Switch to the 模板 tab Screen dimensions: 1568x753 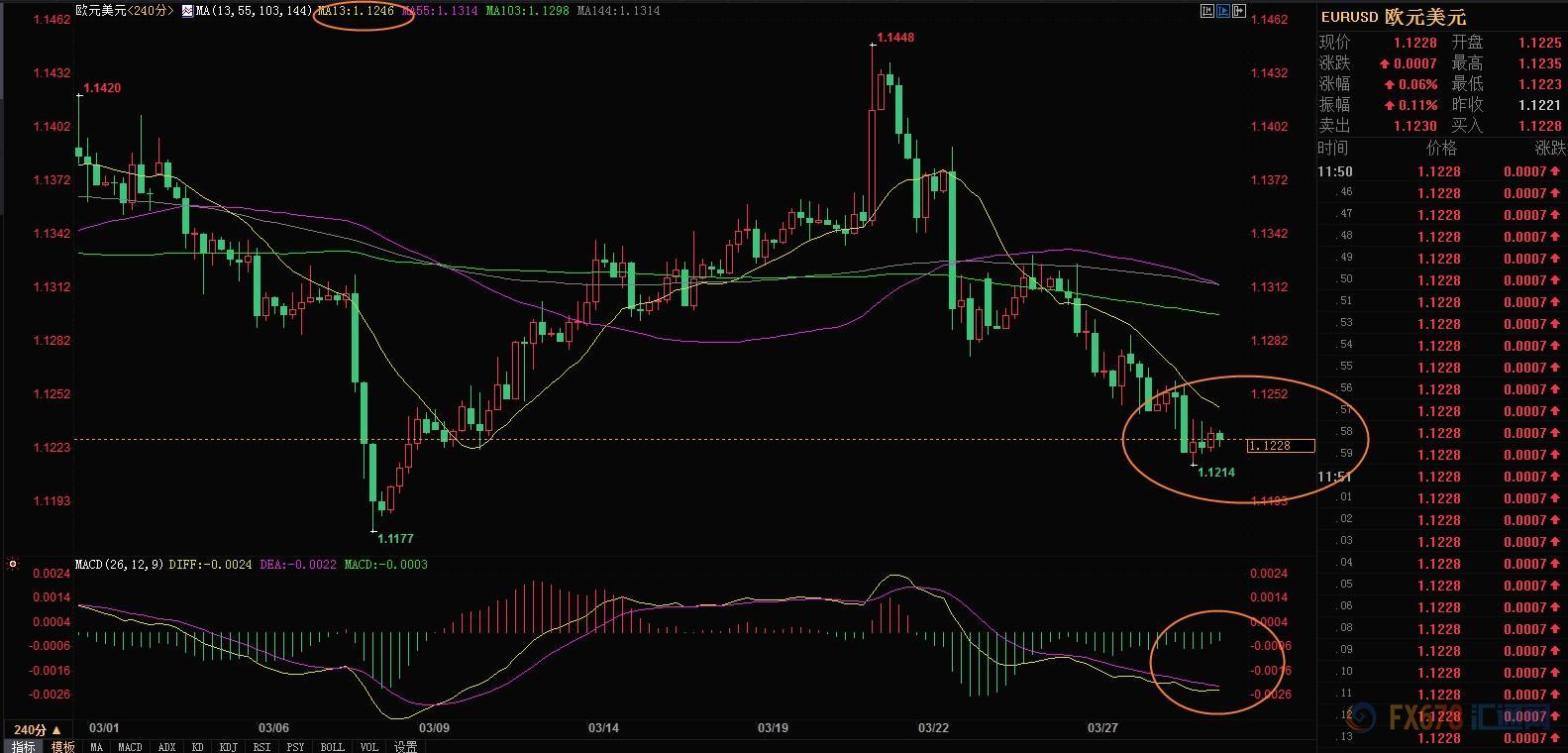[x=62, y=747]
